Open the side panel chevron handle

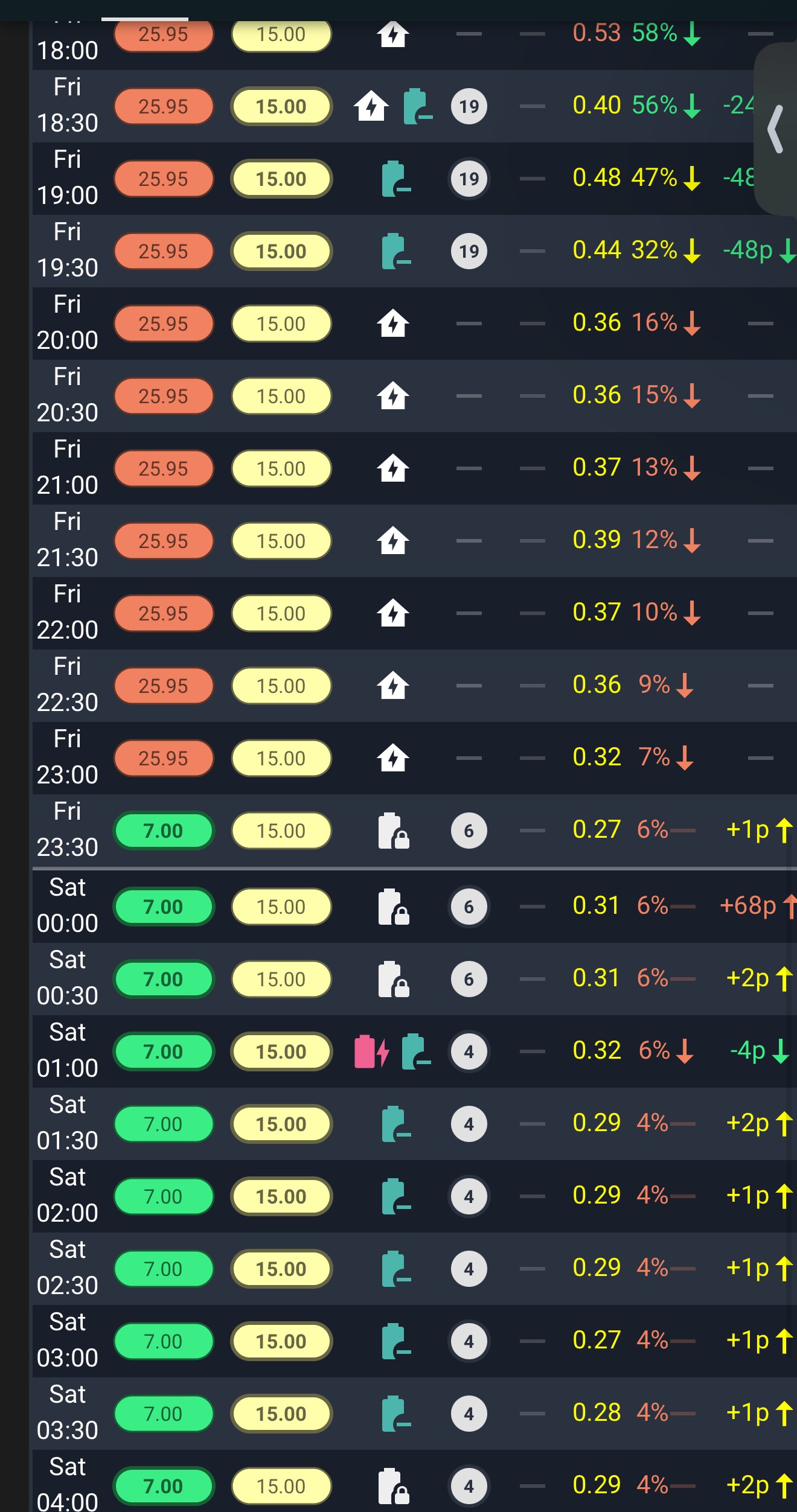coord(776,129)
